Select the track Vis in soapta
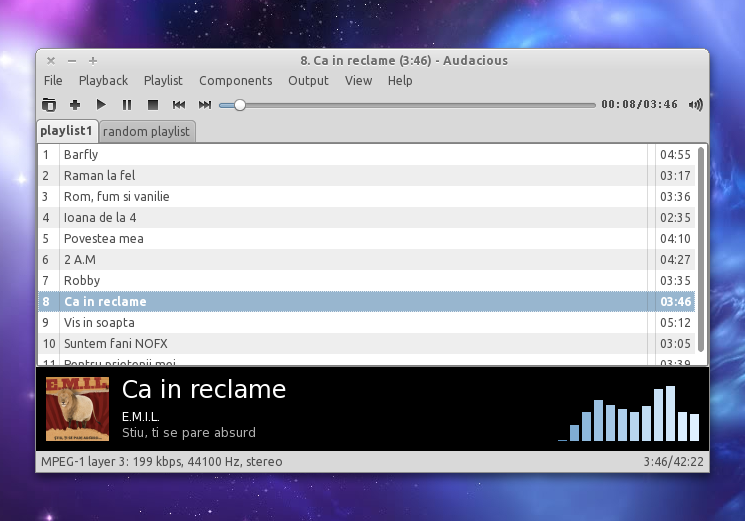This screenshot has width=745, height=521. click(366, 322)
